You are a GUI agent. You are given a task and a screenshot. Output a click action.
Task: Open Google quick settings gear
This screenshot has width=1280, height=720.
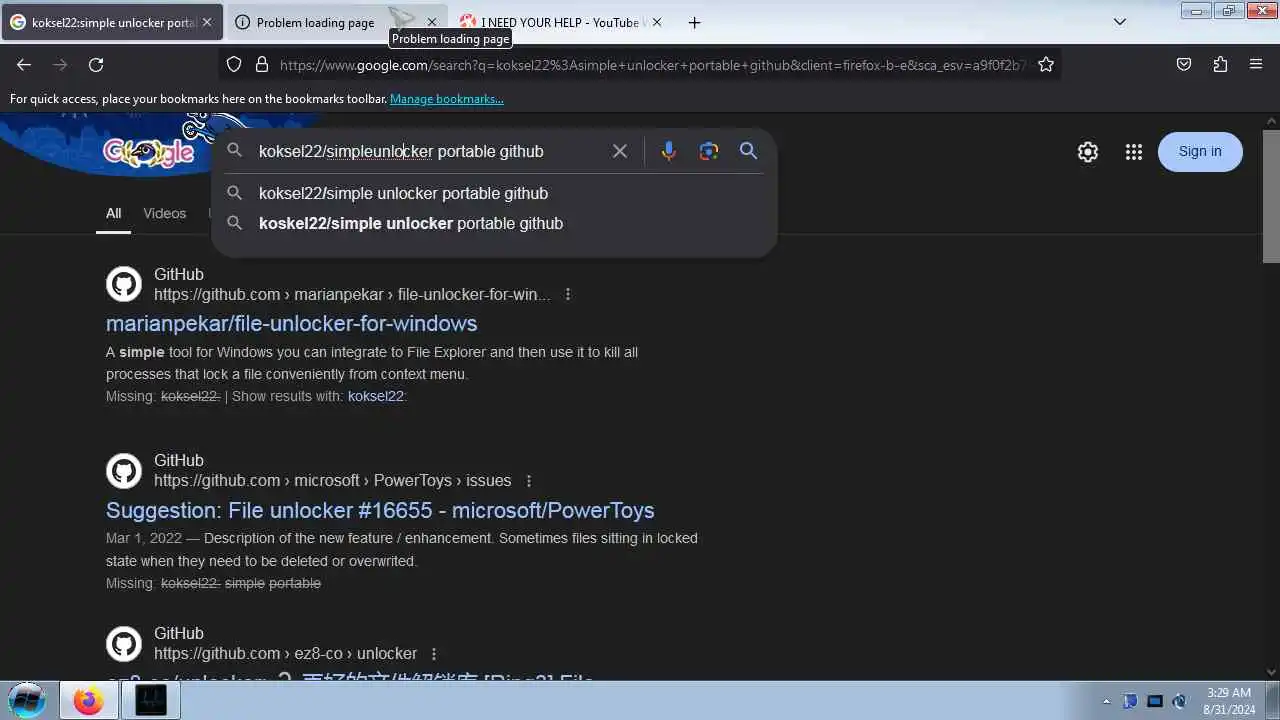[x=1088, y=152]
